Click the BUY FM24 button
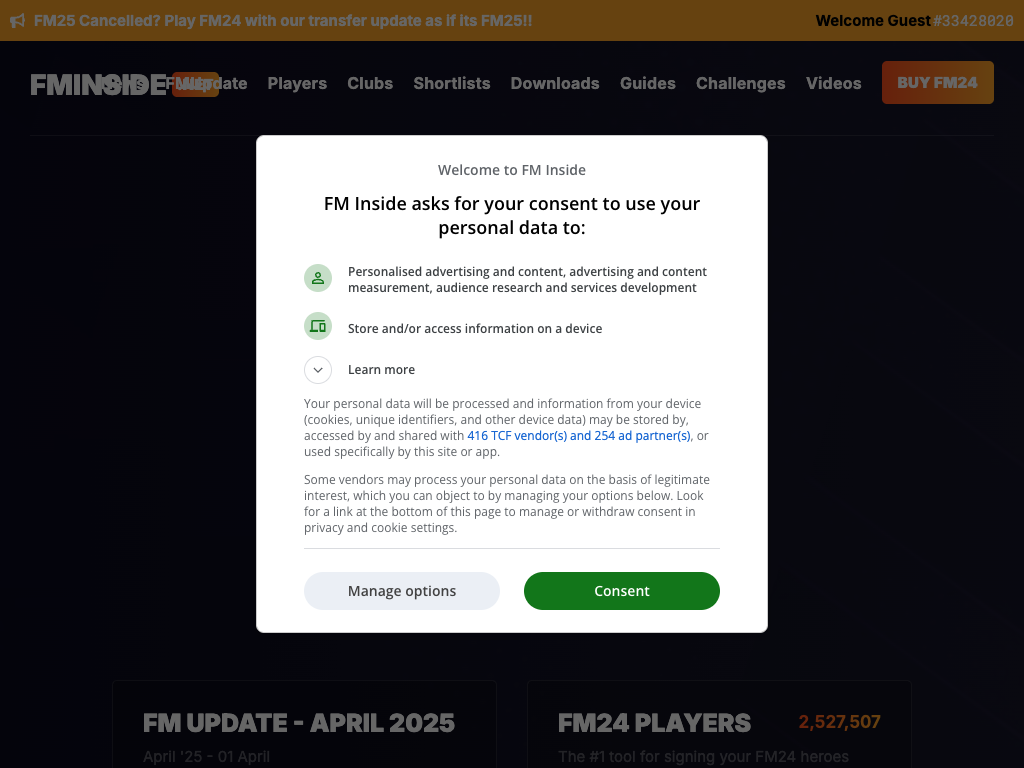Screen dimensions: 1024x768 (937, 83)
